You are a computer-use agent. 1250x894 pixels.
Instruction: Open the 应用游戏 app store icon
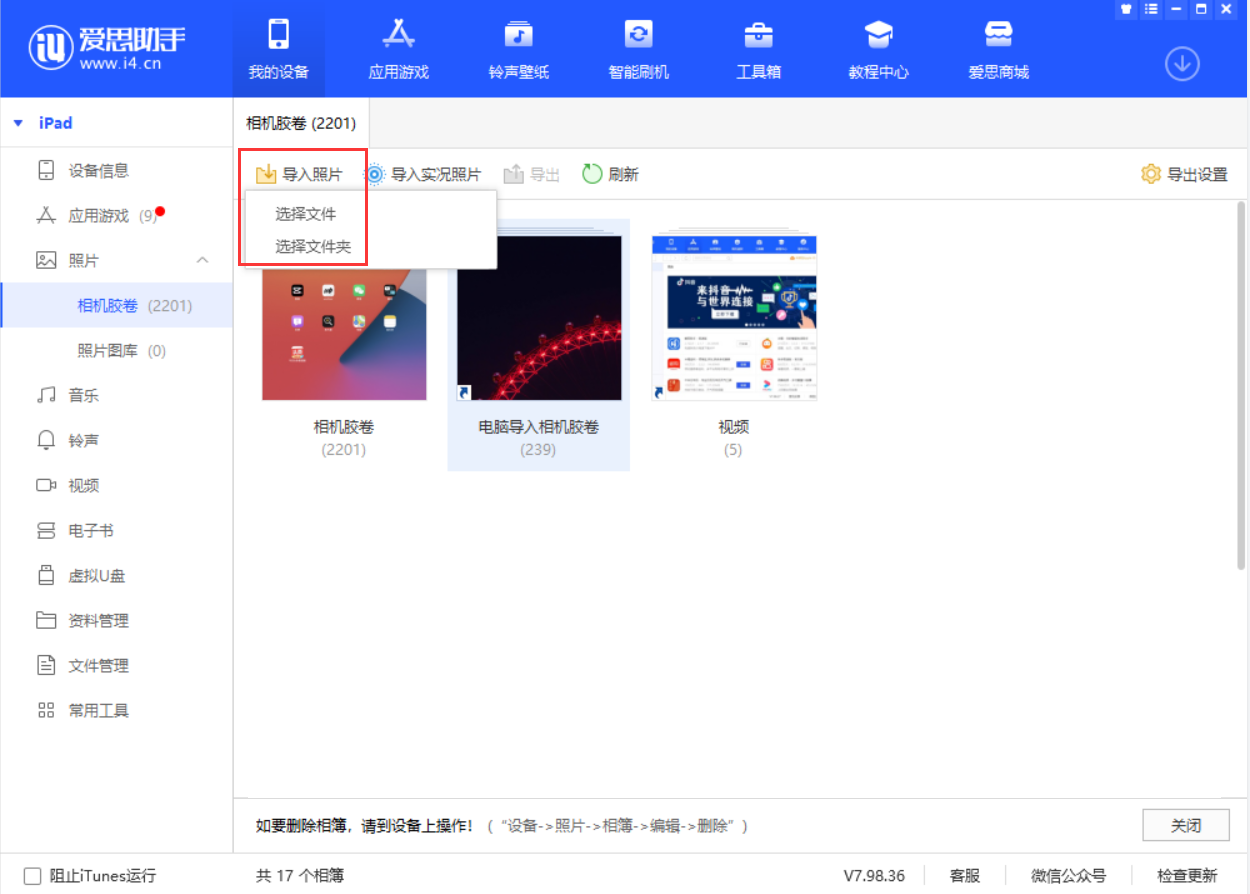click(x=398, y=36)
